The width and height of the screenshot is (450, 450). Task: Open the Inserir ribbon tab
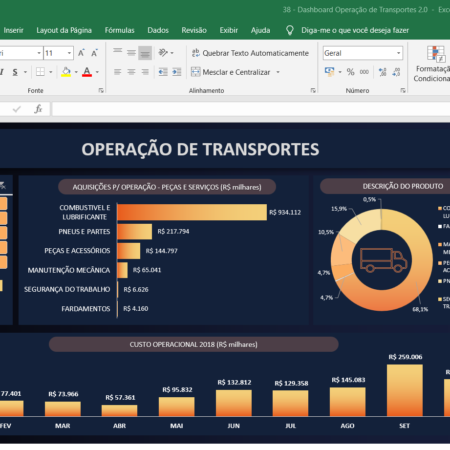point(13,30)
